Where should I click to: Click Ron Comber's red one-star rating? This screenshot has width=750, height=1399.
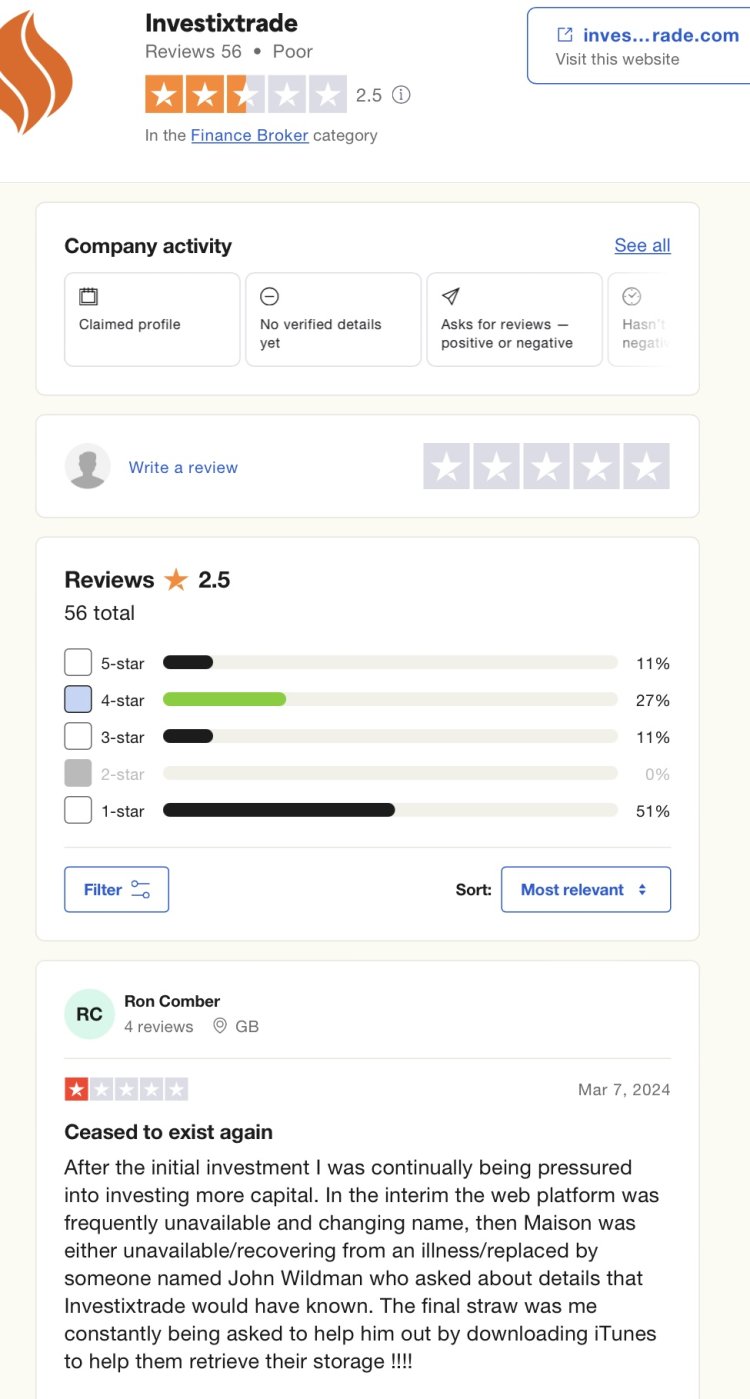coord(126,1089)
